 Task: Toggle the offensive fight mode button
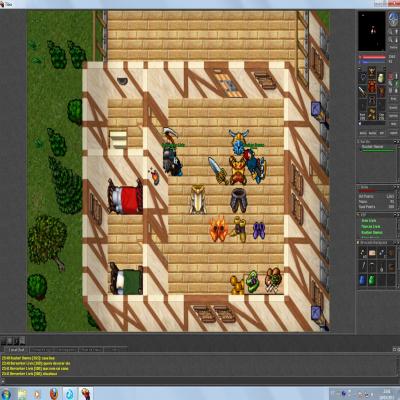click(x=390, y=76)
